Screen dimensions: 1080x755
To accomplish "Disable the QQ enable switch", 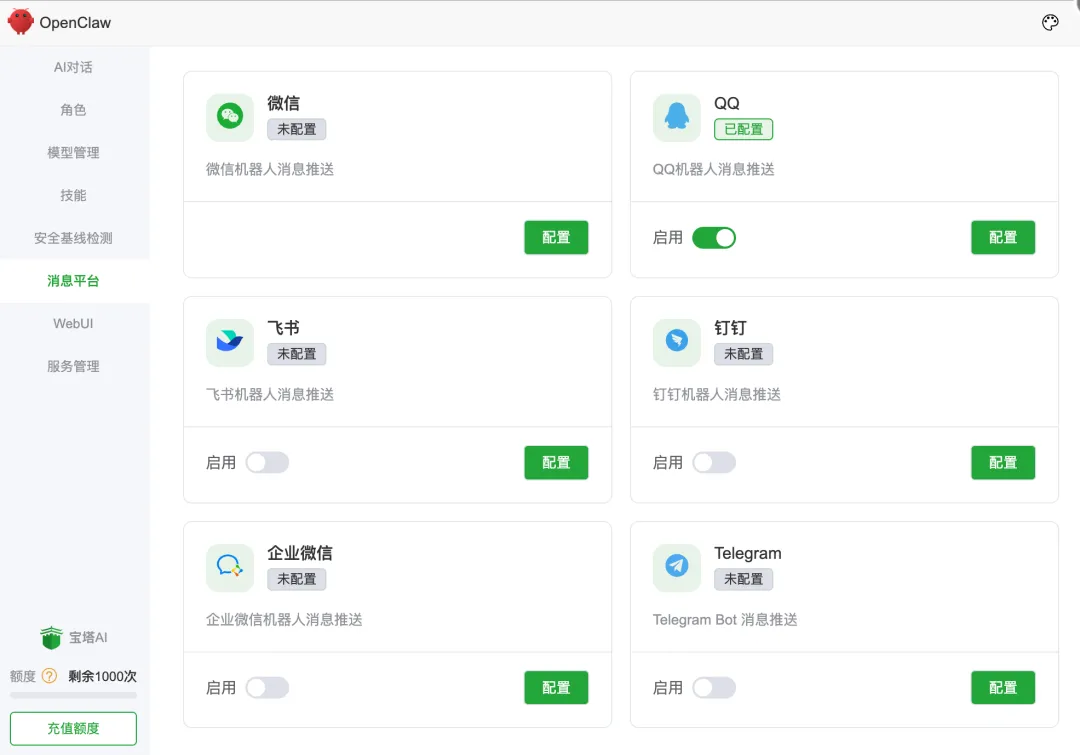I will [x=716, y=237].
